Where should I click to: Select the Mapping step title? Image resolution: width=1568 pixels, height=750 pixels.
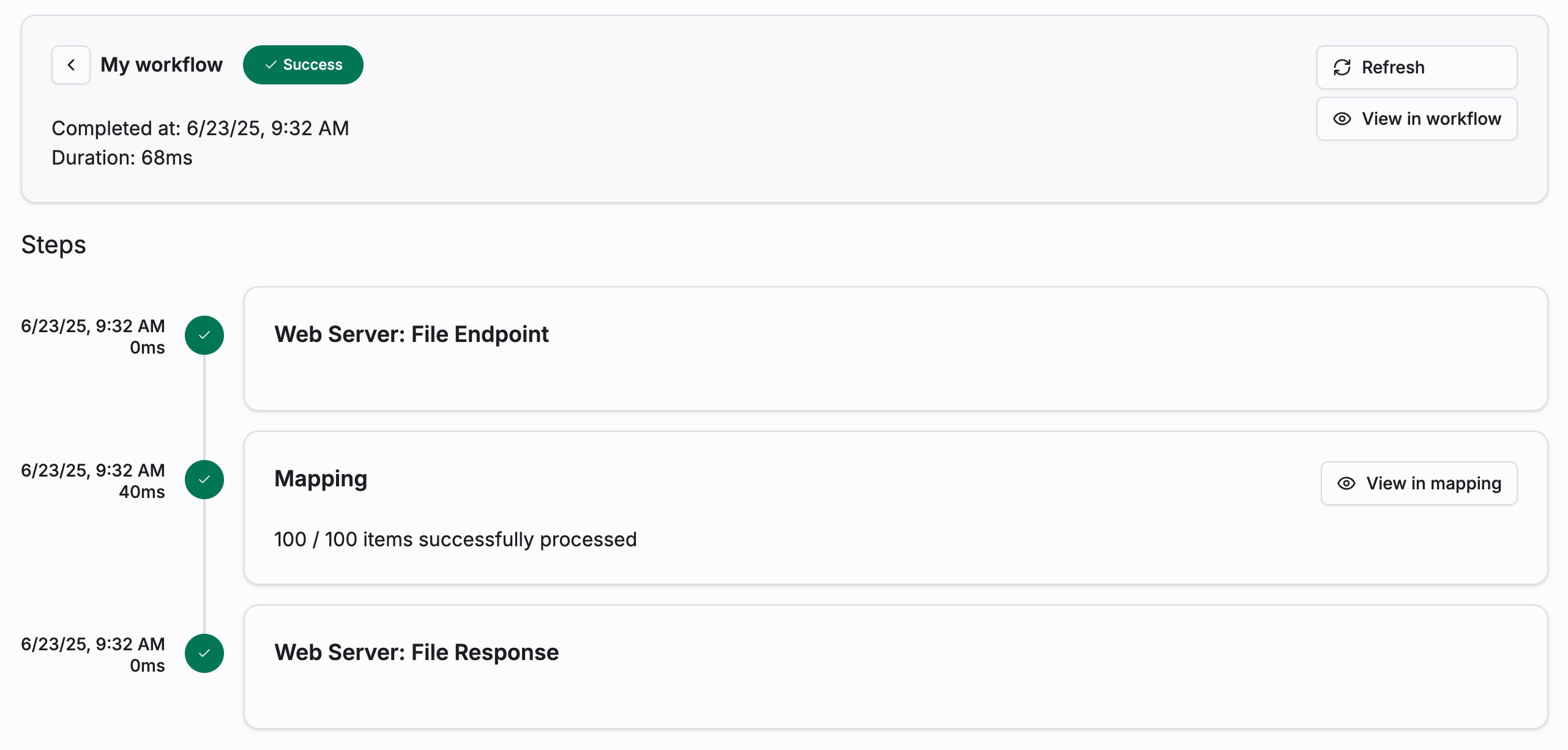[321, 478]
